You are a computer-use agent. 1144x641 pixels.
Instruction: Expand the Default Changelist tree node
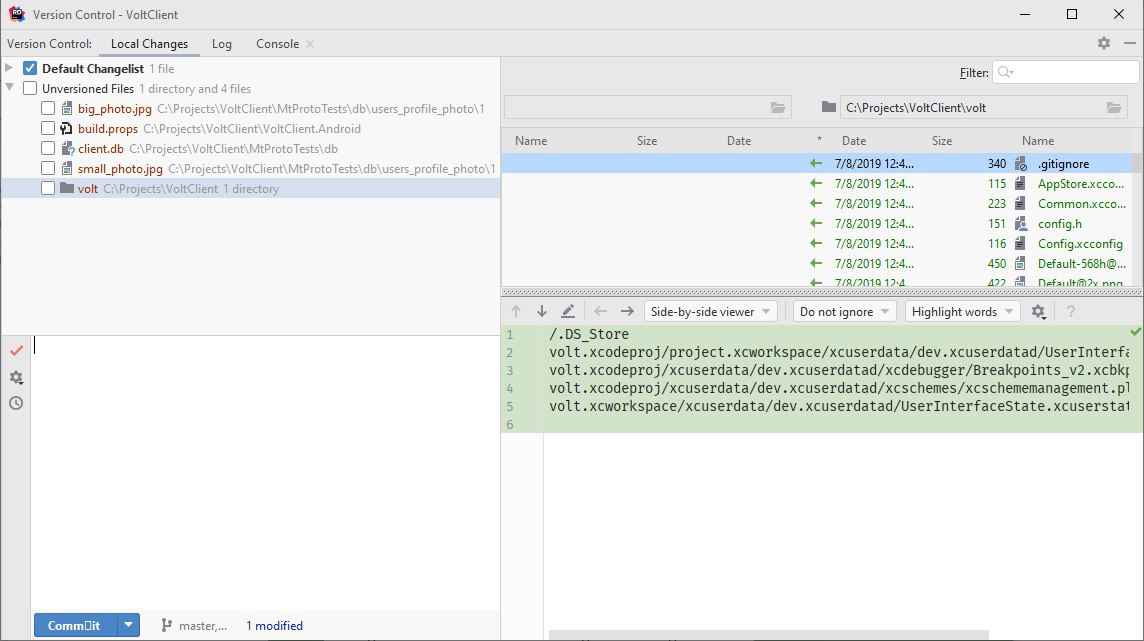pos(10,69)
